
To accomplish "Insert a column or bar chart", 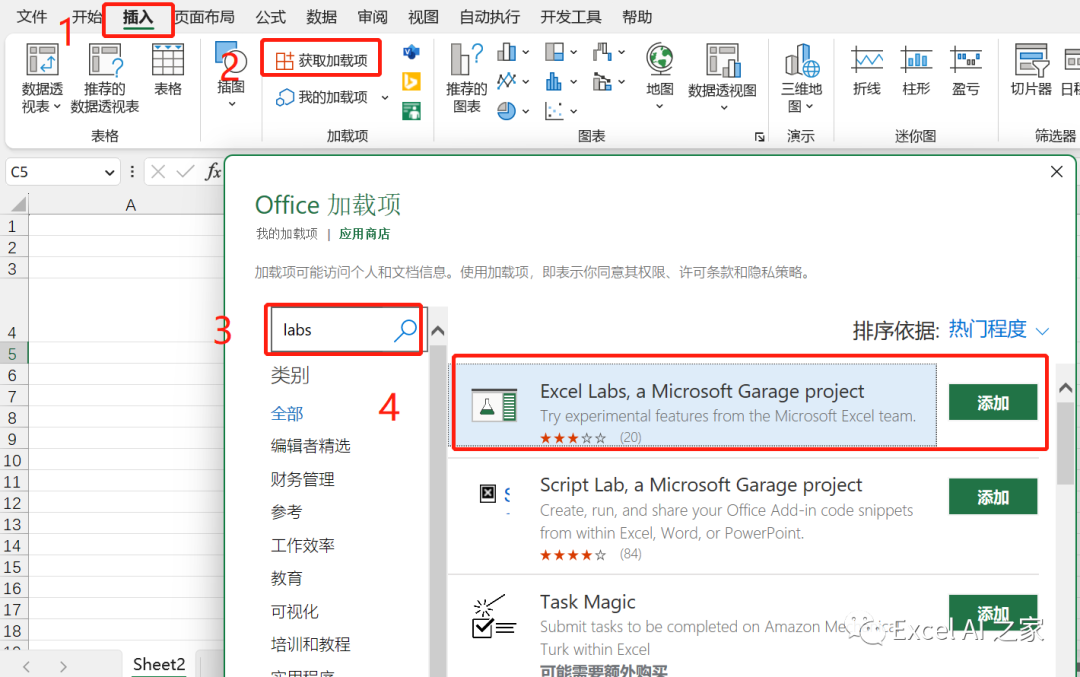I will (x=513, y=52).
